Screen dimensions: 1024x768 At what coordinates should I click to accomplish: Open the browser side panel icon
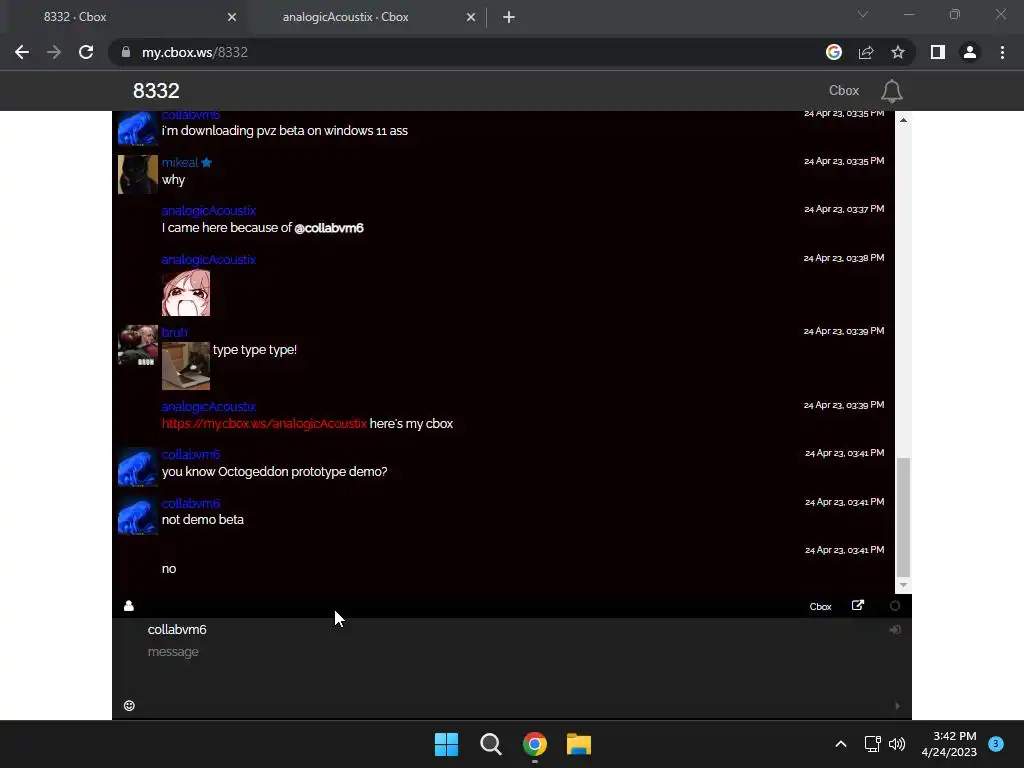(938, 52)
